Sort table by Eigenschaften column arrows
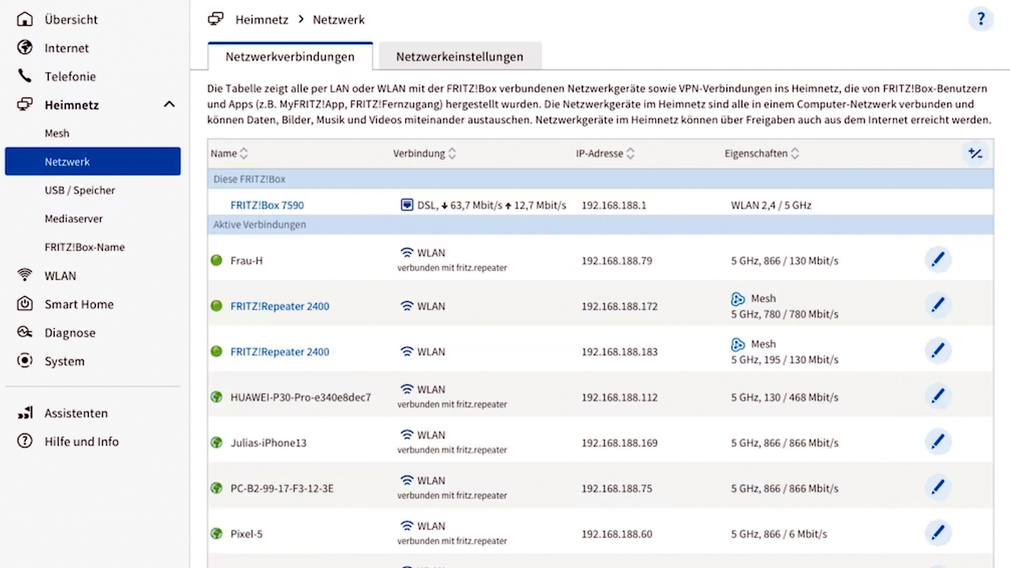This screenshot has height=568, width=1010. click(794, 153)
